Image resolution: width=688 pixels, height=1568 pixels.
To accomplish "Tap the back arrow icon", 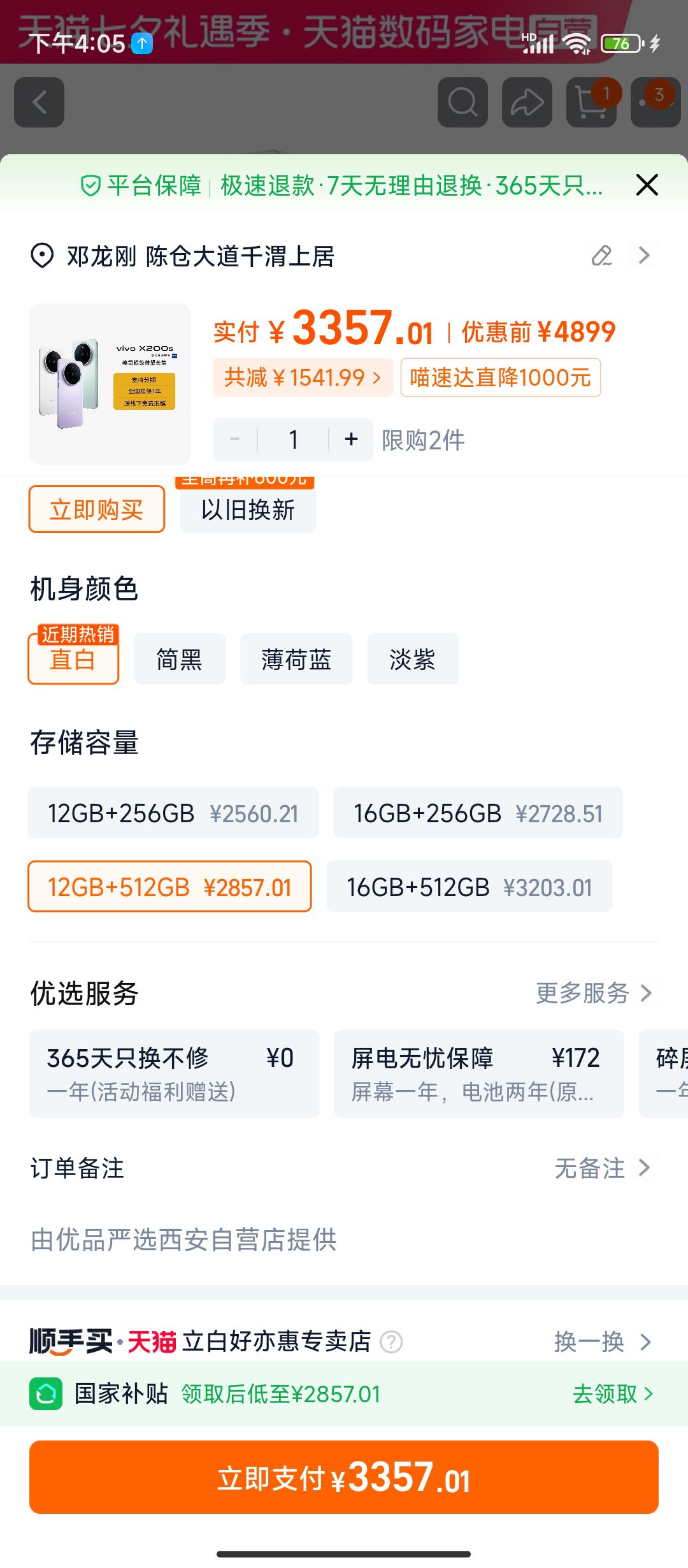I will [39, 102].
